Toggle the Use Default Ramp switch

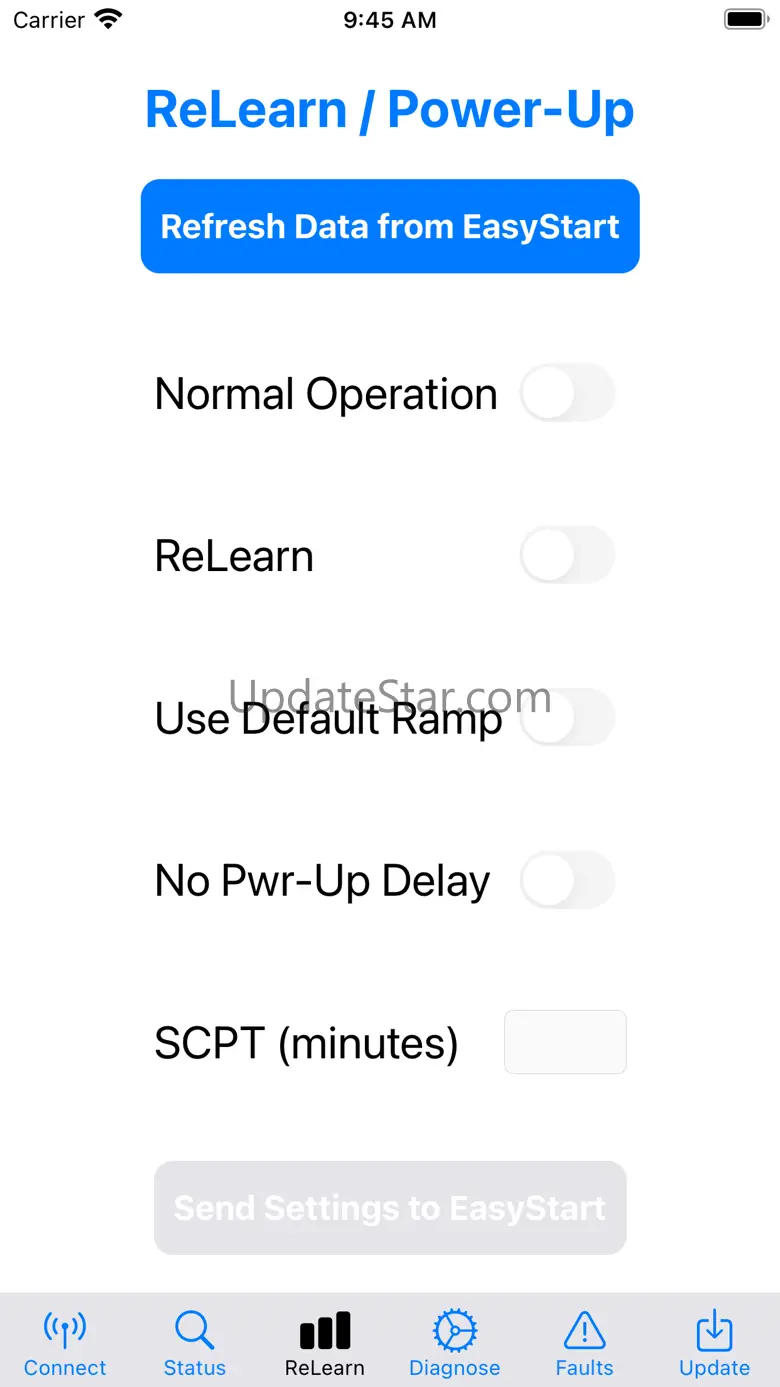click(x=567, y=717)
